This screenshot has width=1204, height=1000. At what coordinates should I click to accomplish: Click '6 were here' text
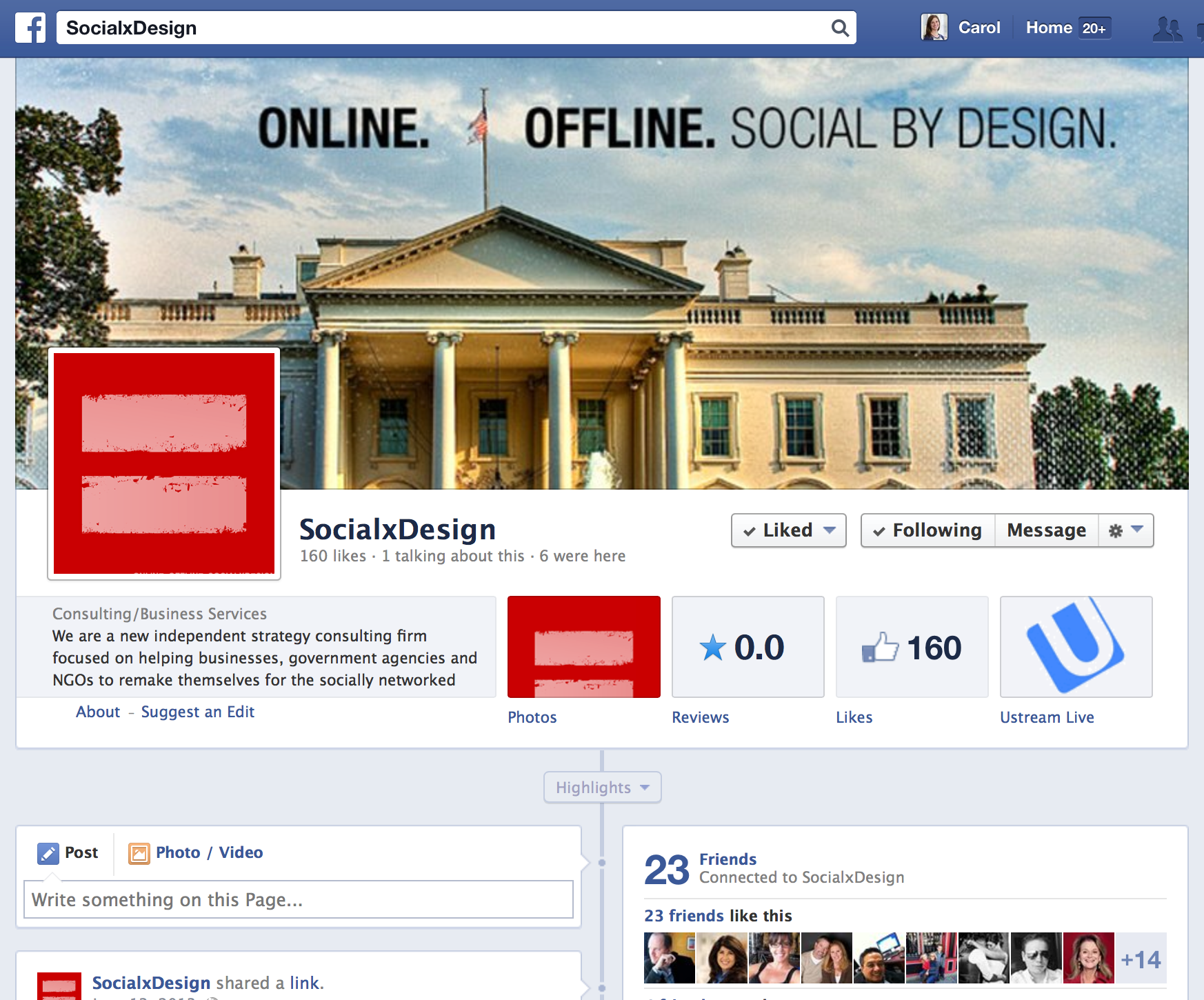pos(583,556)
